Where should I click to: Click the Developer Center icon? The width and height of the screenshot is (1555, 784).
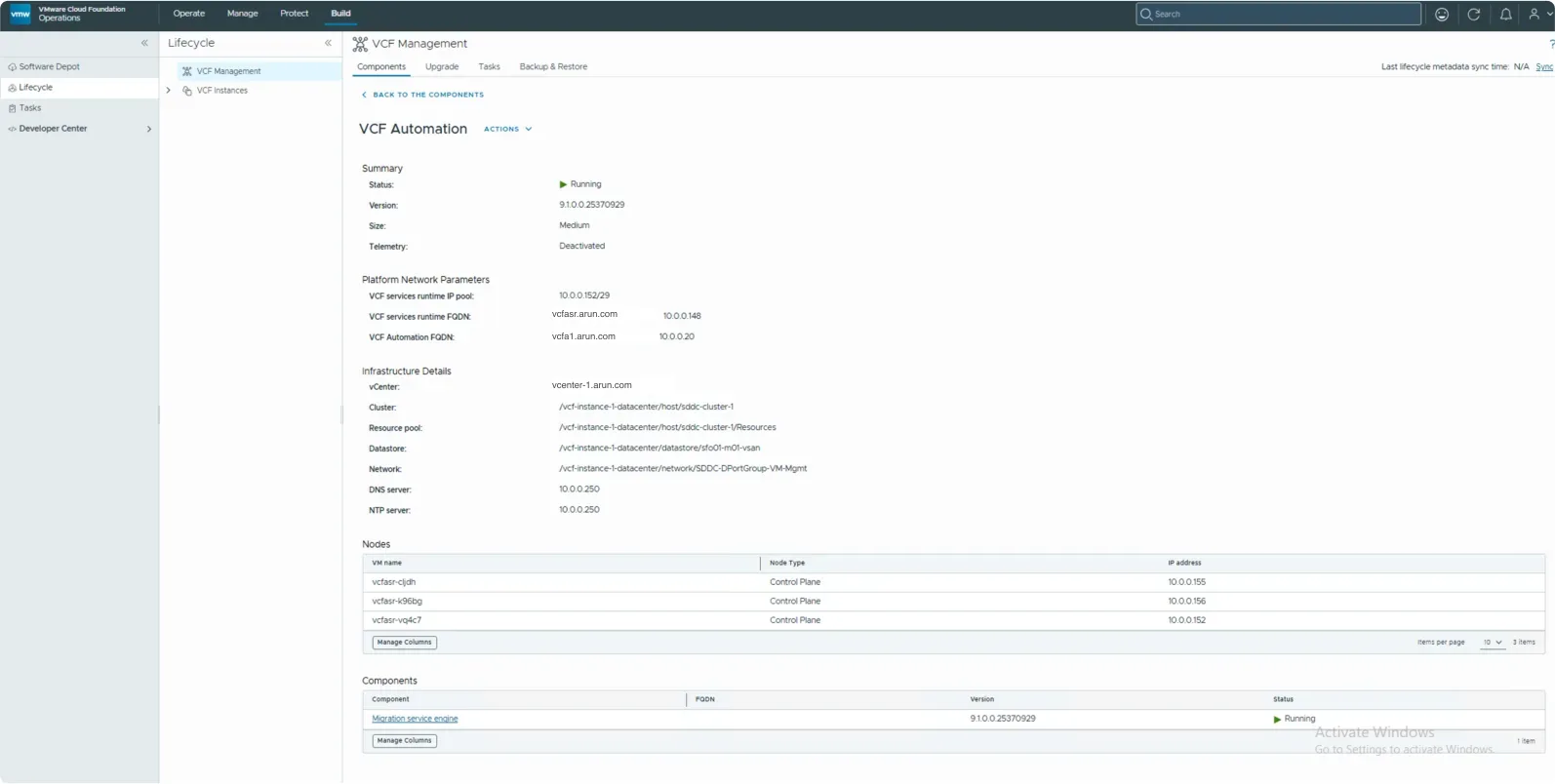12,129
